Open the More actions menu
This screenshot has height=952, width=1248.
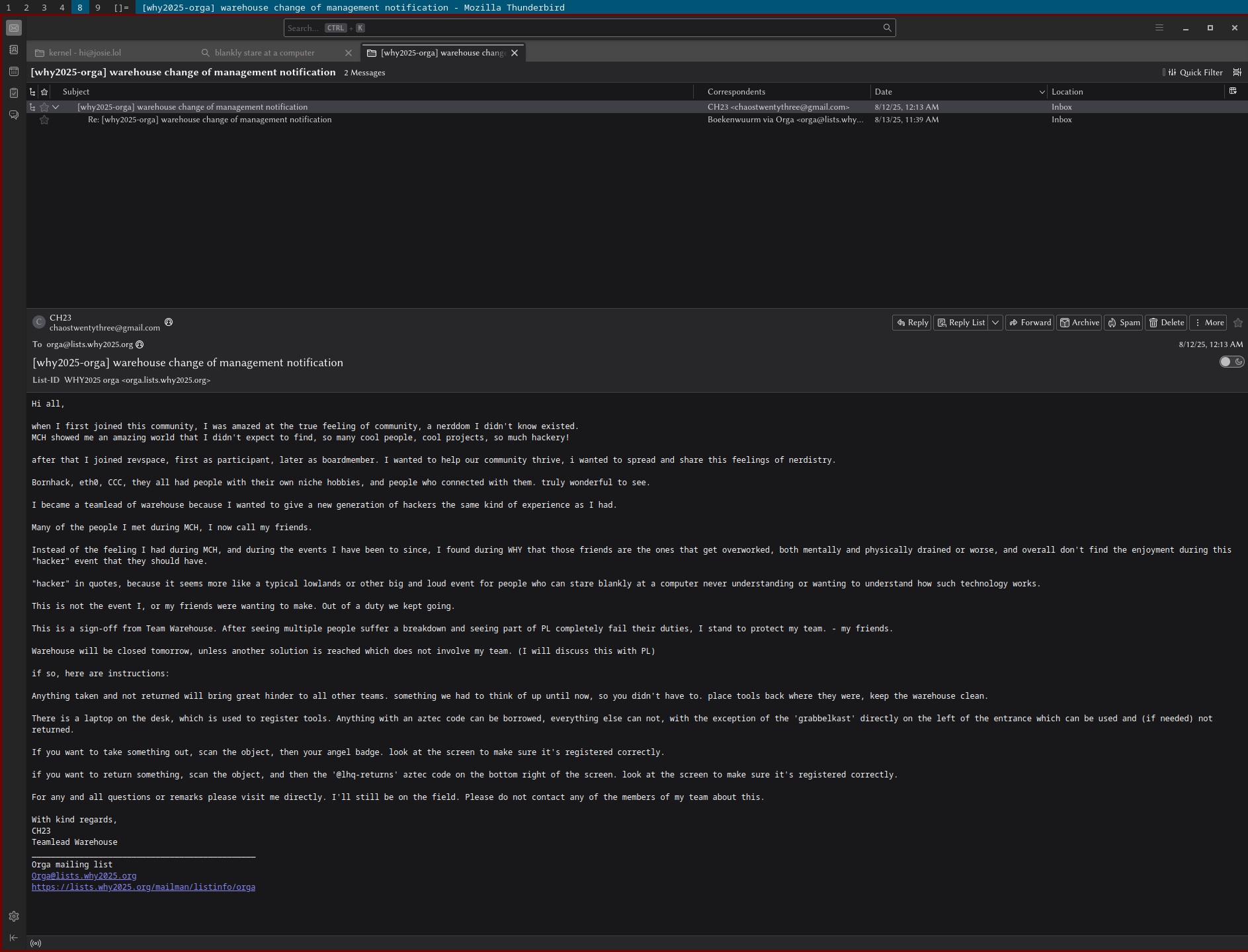[x=1208, y=323]
